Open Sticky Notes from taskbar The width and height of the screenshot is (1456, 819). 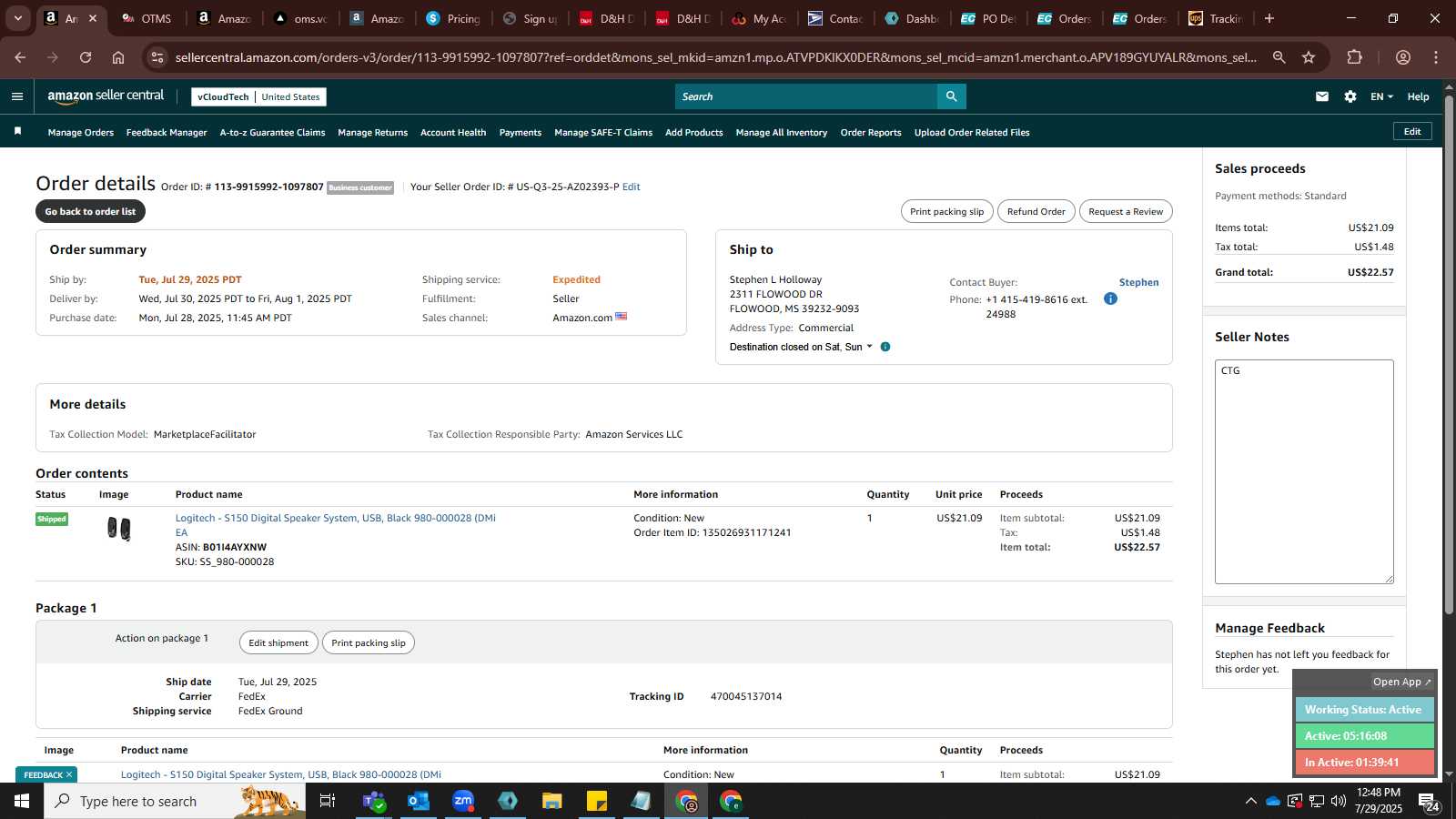[x=597, y=801]
